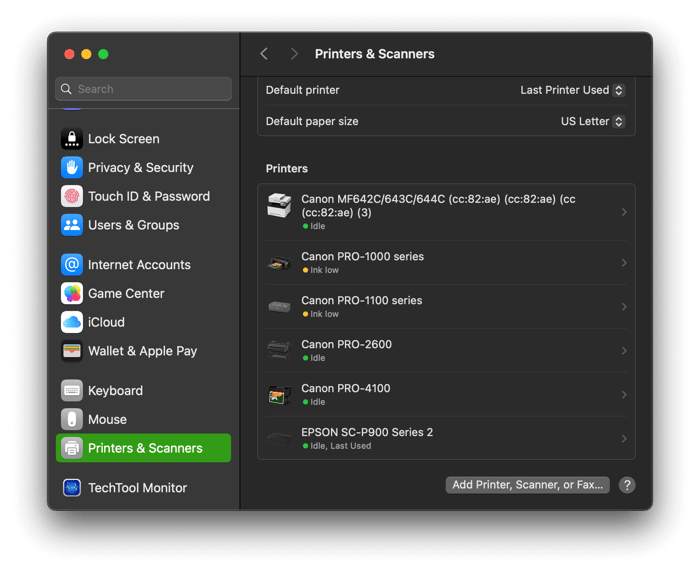Select the Canon PRO-4100 printer icon
The height and width of the screenshot is (573, 700).
(x=279, y=395)
